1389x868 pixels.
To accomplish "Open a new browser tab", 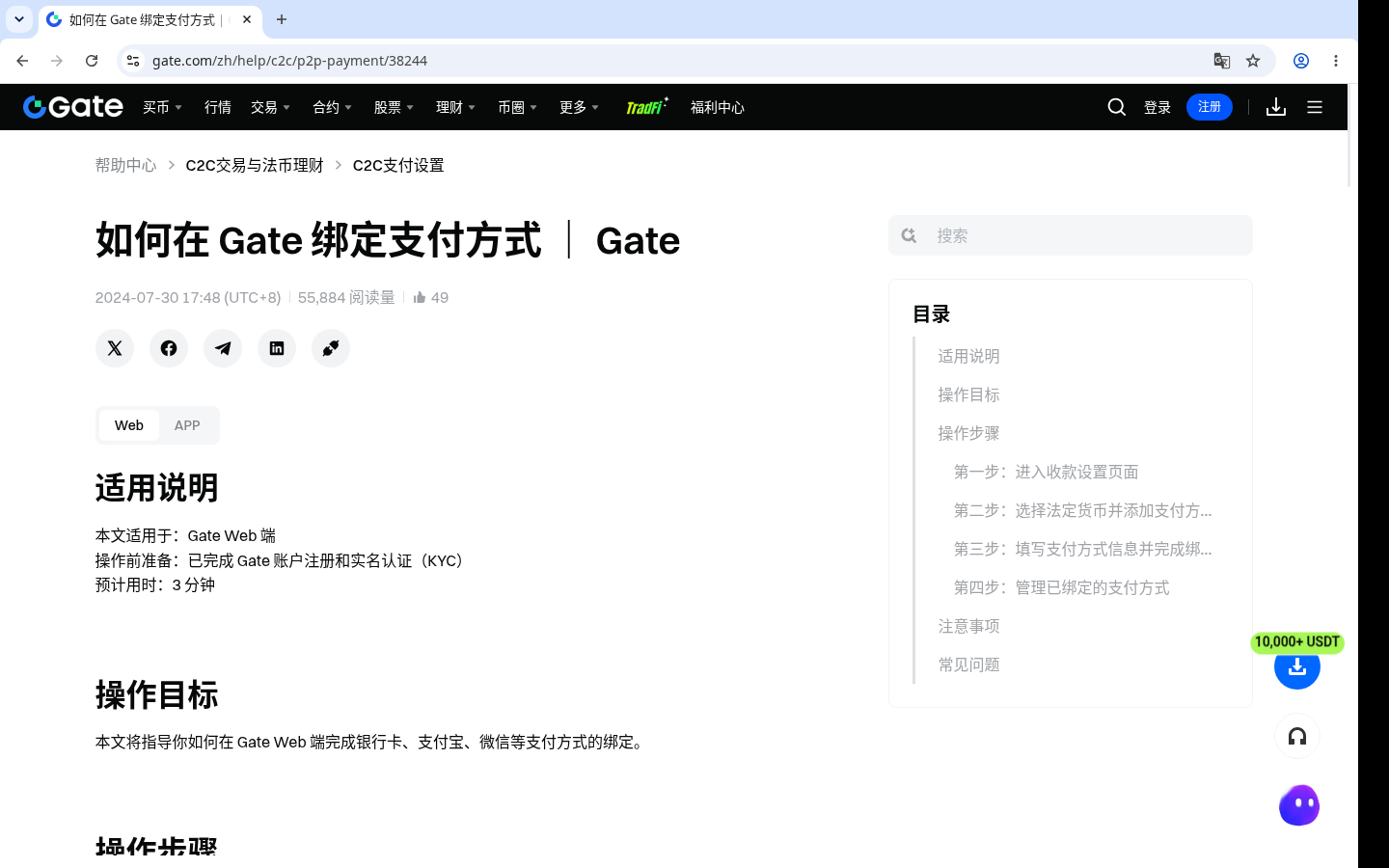I will (x=282, y=19).
